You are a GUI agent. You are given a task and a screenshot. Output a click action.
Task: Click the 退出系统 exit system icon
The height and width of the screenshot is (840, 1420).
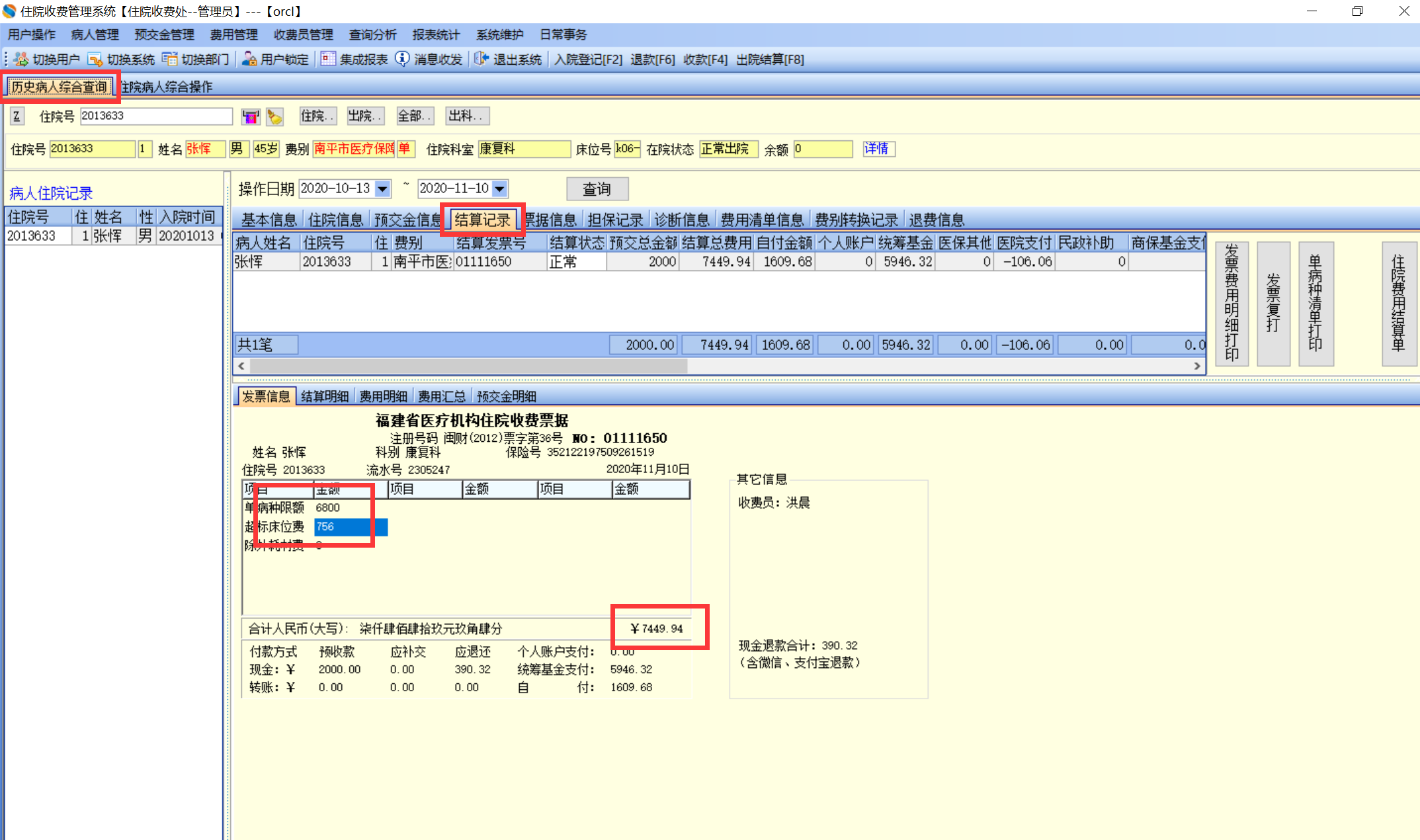point(481,60)
